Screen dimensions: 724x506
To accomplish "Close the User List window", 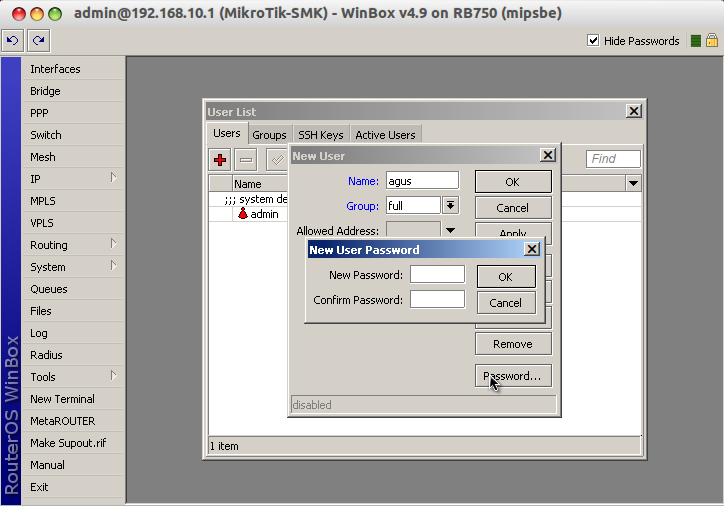I will point(634,111).
